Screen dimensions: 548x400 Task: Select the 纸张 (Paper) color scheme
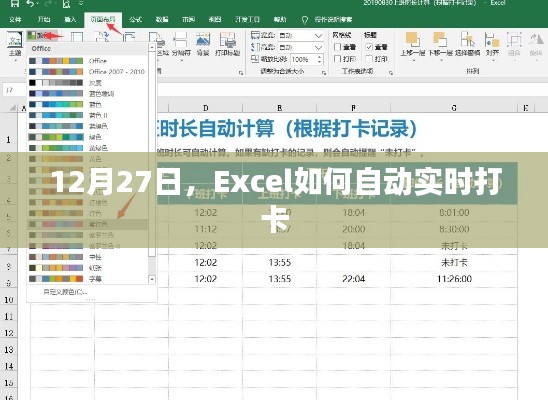pyautogui.click(x=87, y=268)
